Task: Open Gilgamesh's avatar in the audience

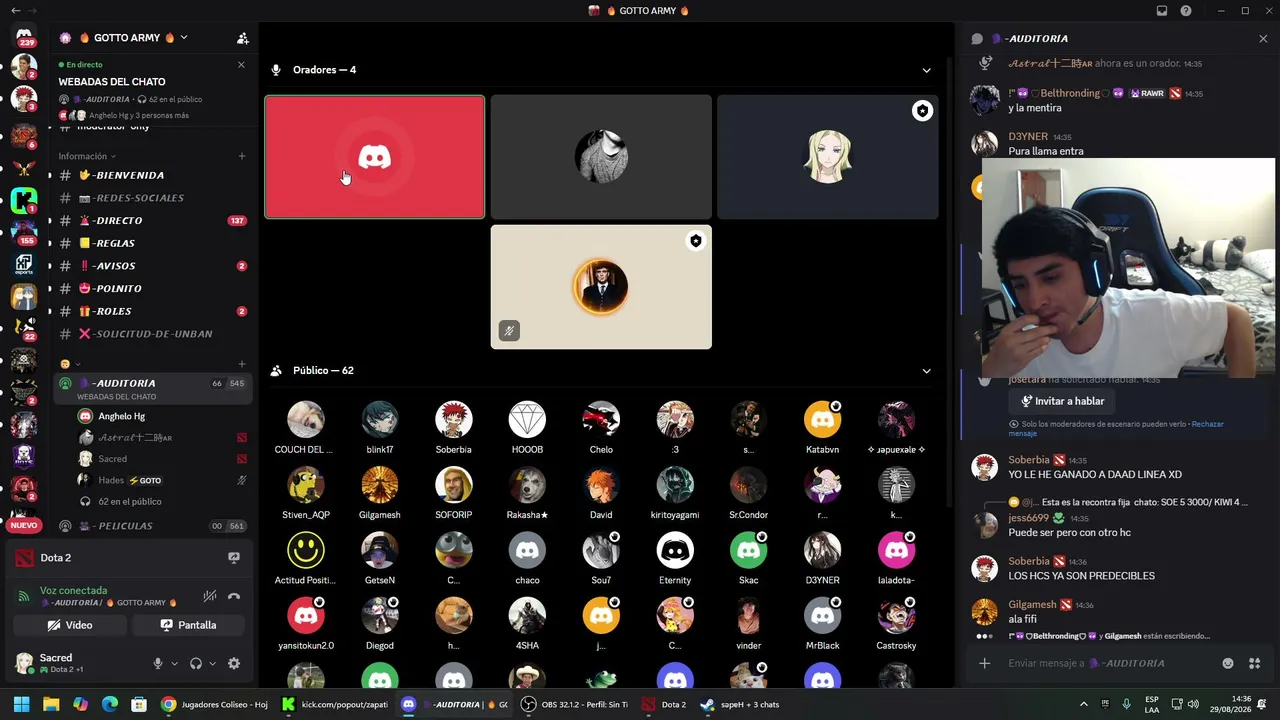Action: [380, 484]
